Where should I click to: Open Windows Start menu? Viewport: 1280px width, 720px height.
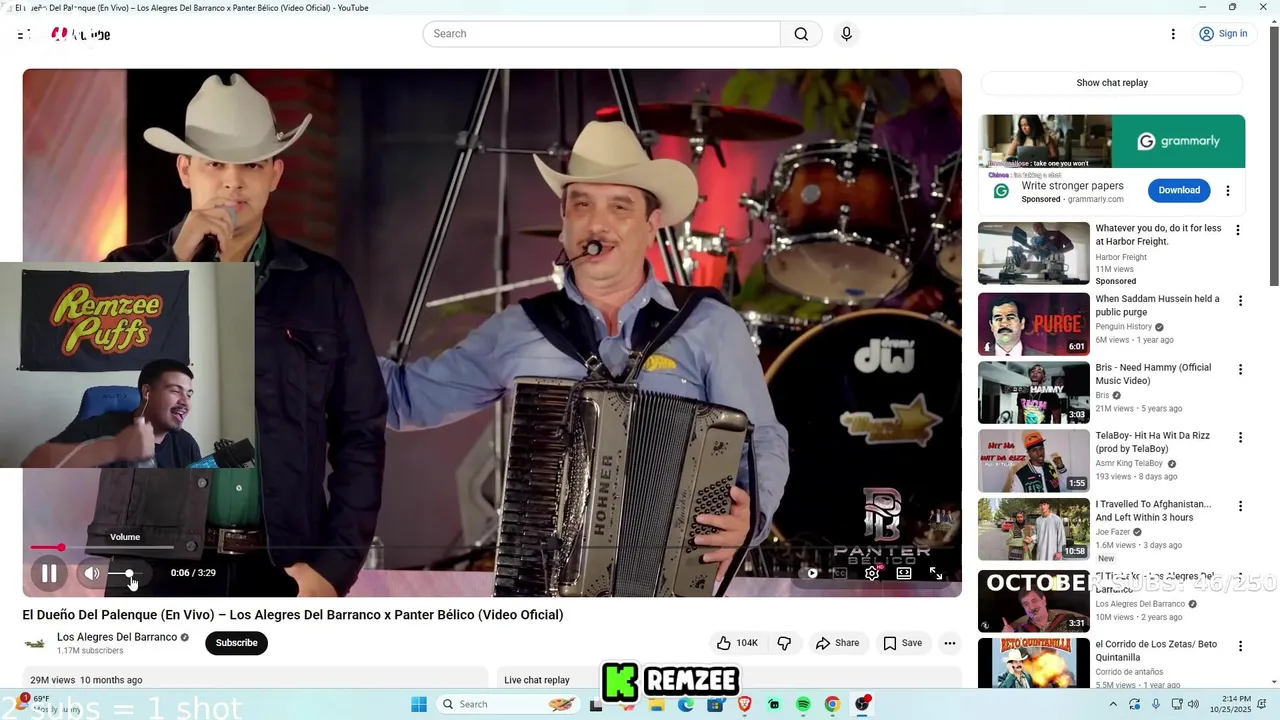tap(419, 704)
